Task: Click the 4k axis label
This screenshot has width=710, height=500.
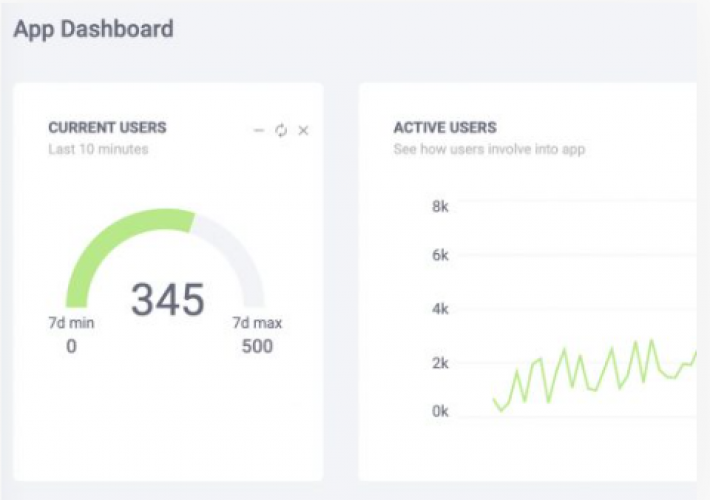Action: 441,309
